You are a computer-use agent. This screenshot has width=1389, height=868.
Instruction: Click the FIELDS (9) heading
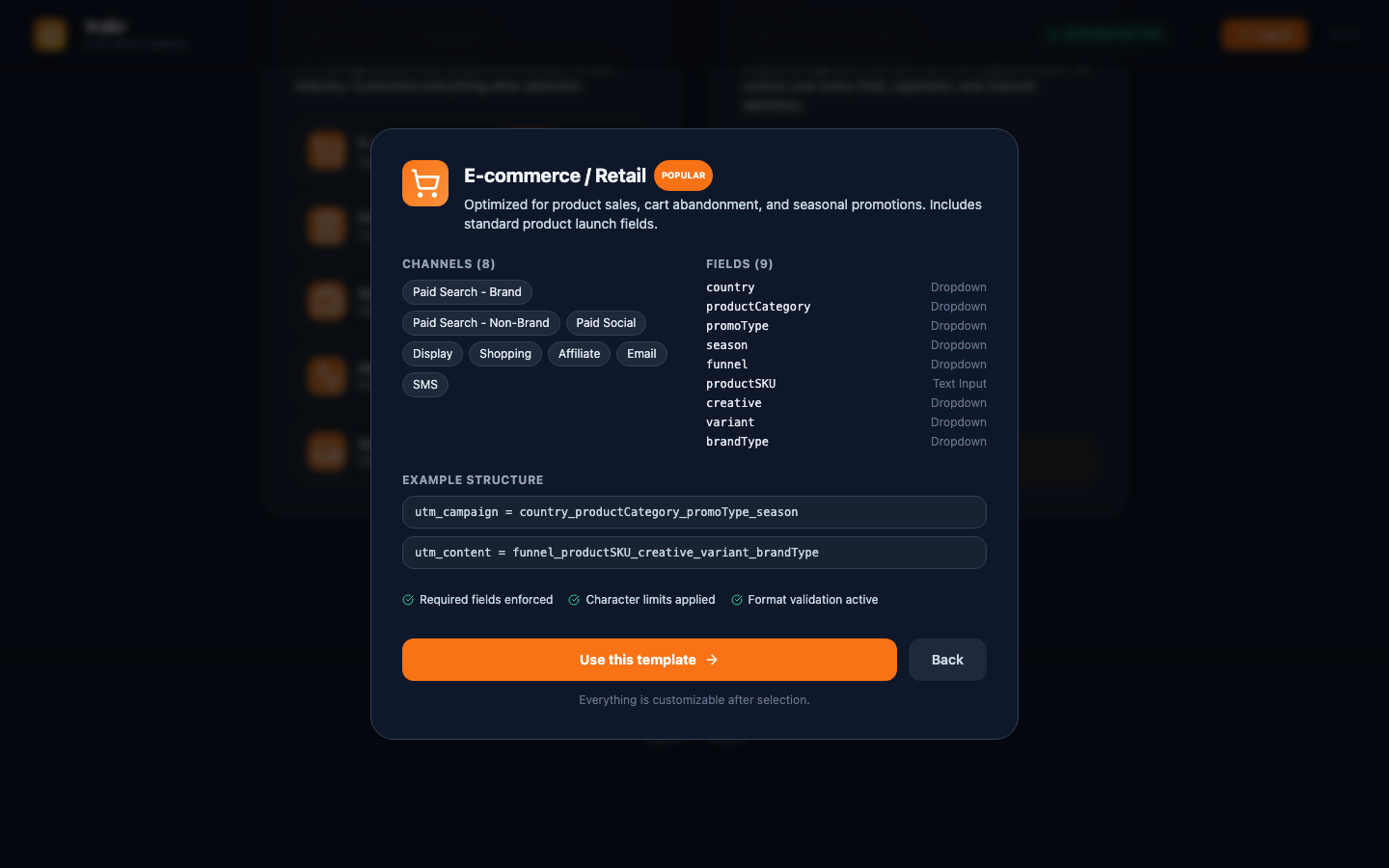pos(740,264)
